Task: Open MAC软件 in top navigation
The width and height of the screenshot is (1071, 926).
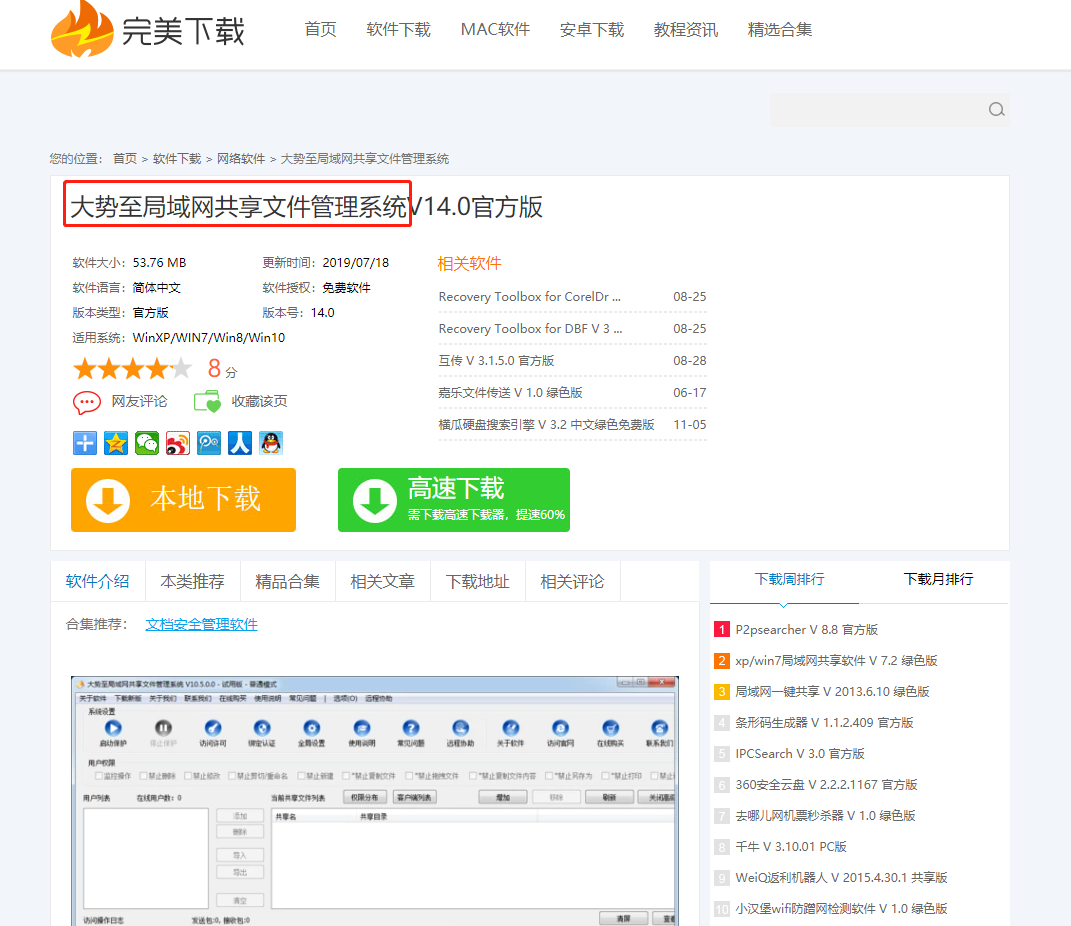Action: click(x=495, y=30)
